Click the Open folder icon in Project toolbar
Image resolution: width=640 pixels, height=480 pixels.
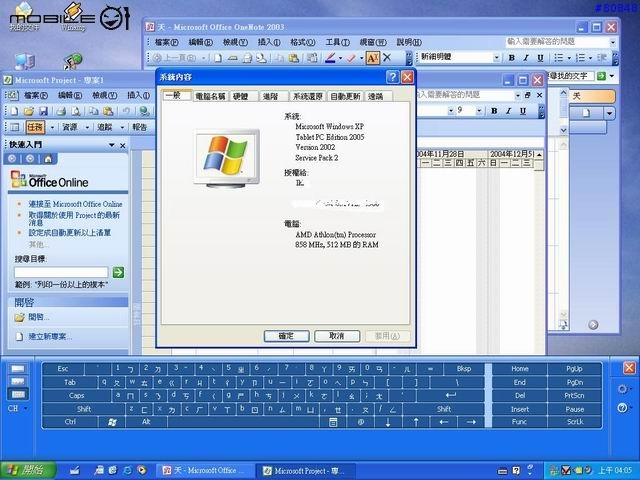28,111
